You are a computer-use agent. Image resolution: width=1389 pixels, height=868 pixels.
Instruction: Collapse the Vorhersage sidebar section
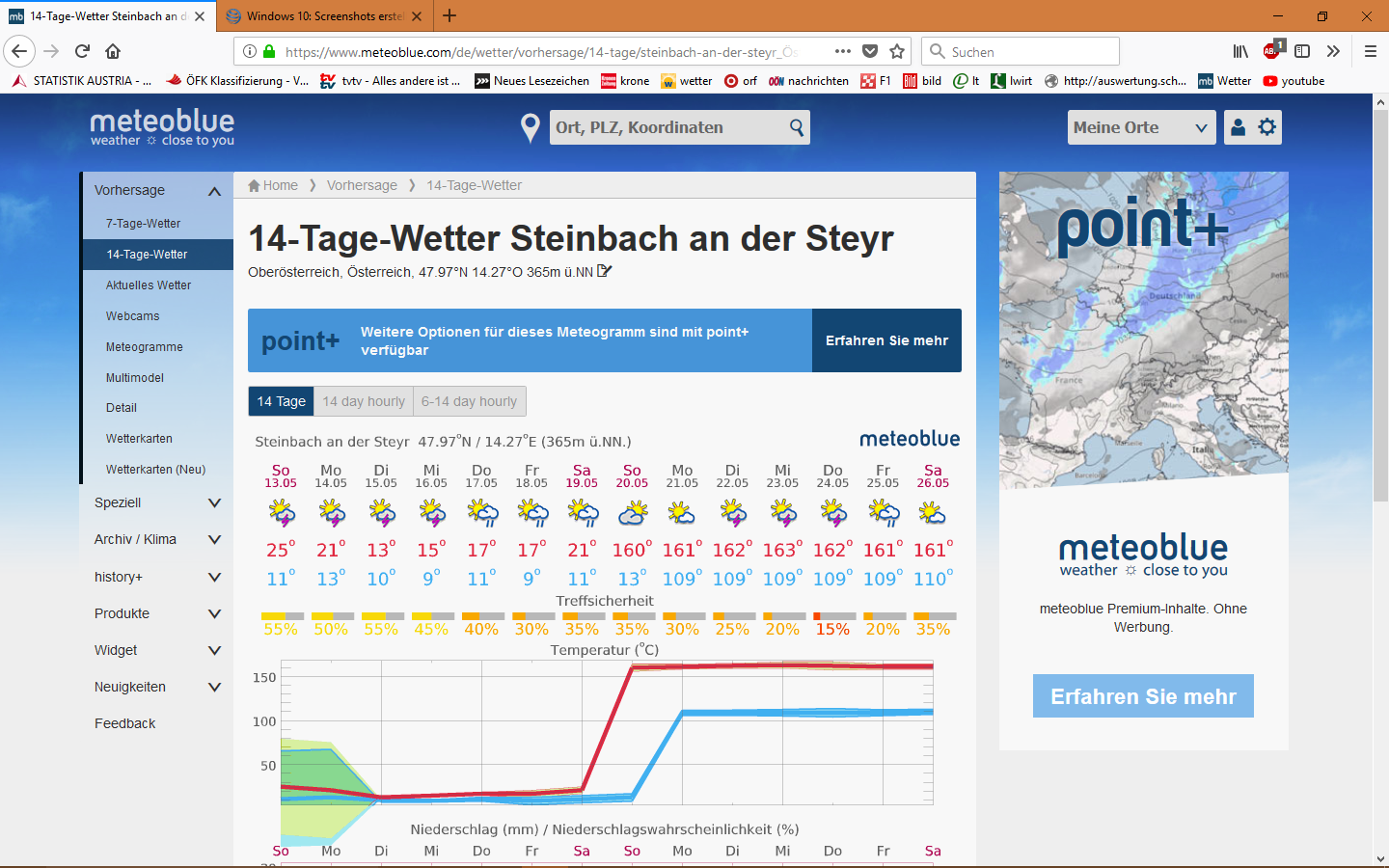(214, 191)
